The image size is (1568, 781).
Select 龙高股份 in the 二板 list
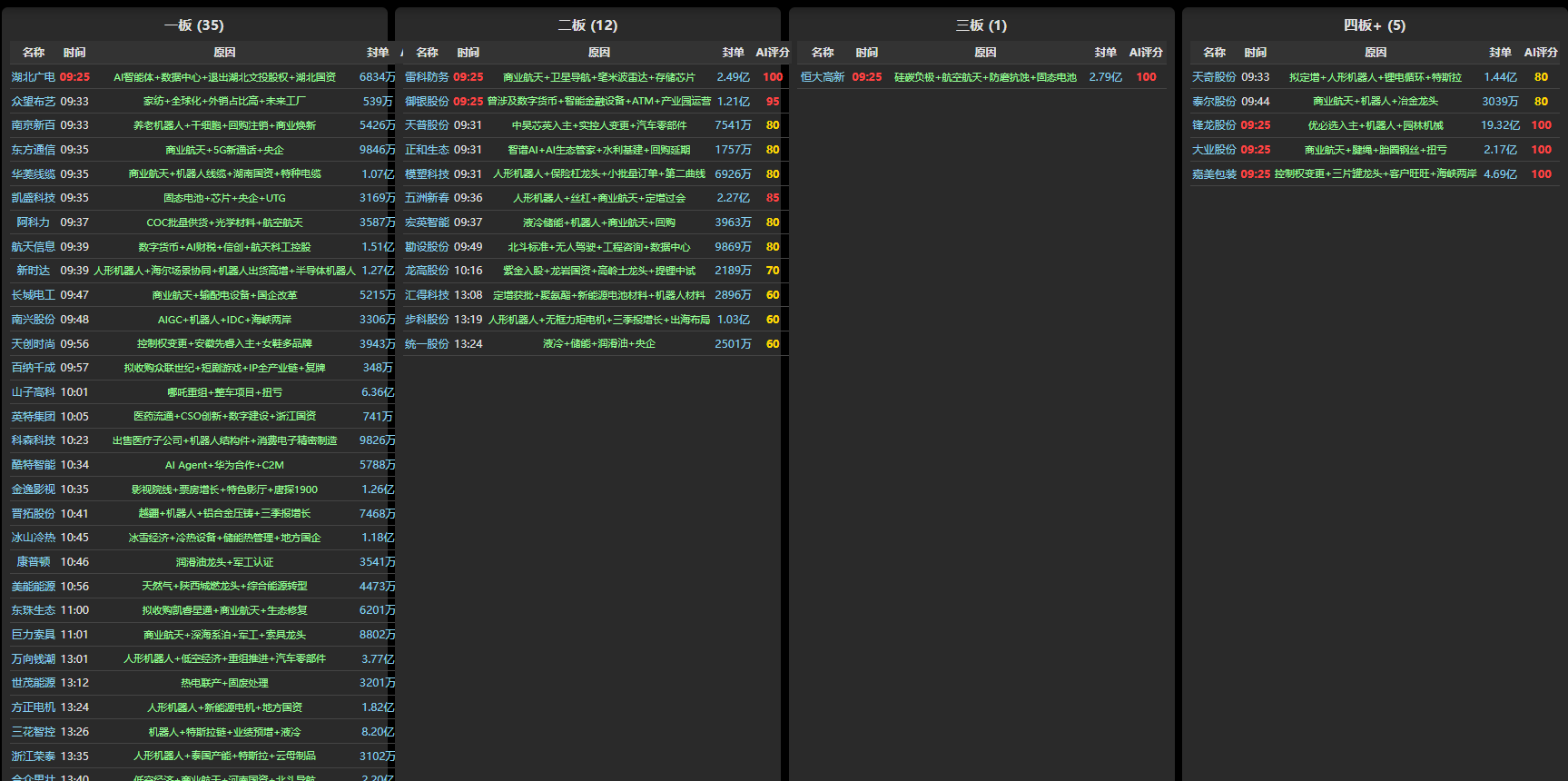point(427,271)
